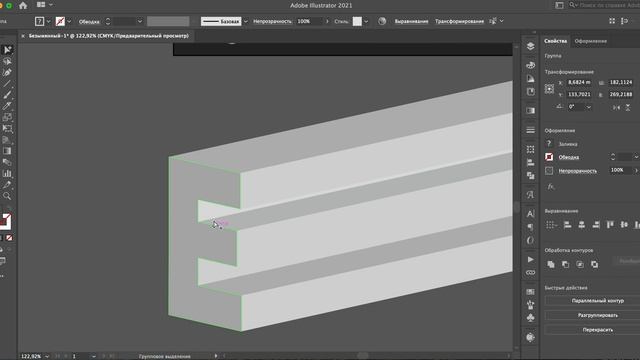
Task: Click the Intersect pathfinder icon
Action: coord(580,264)
